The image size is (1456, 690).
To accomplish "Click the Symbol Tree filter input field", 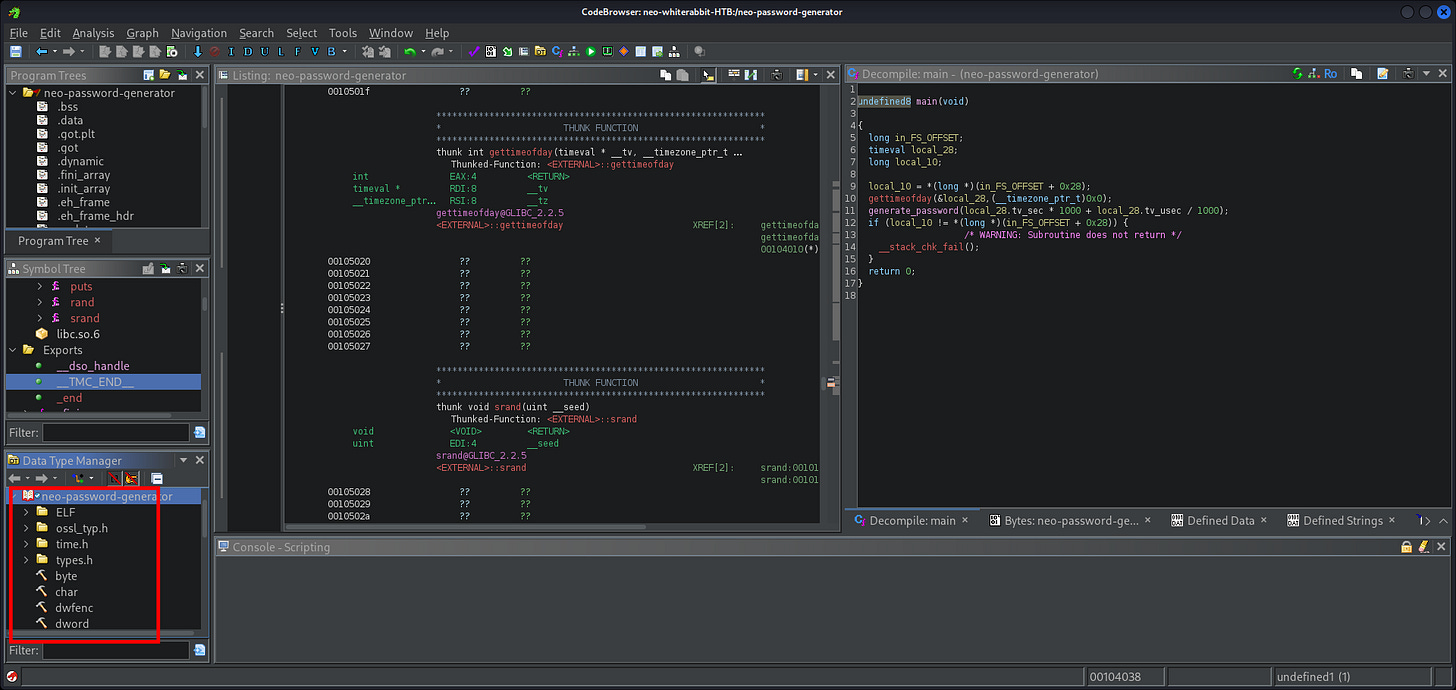I will coord(115,433).
